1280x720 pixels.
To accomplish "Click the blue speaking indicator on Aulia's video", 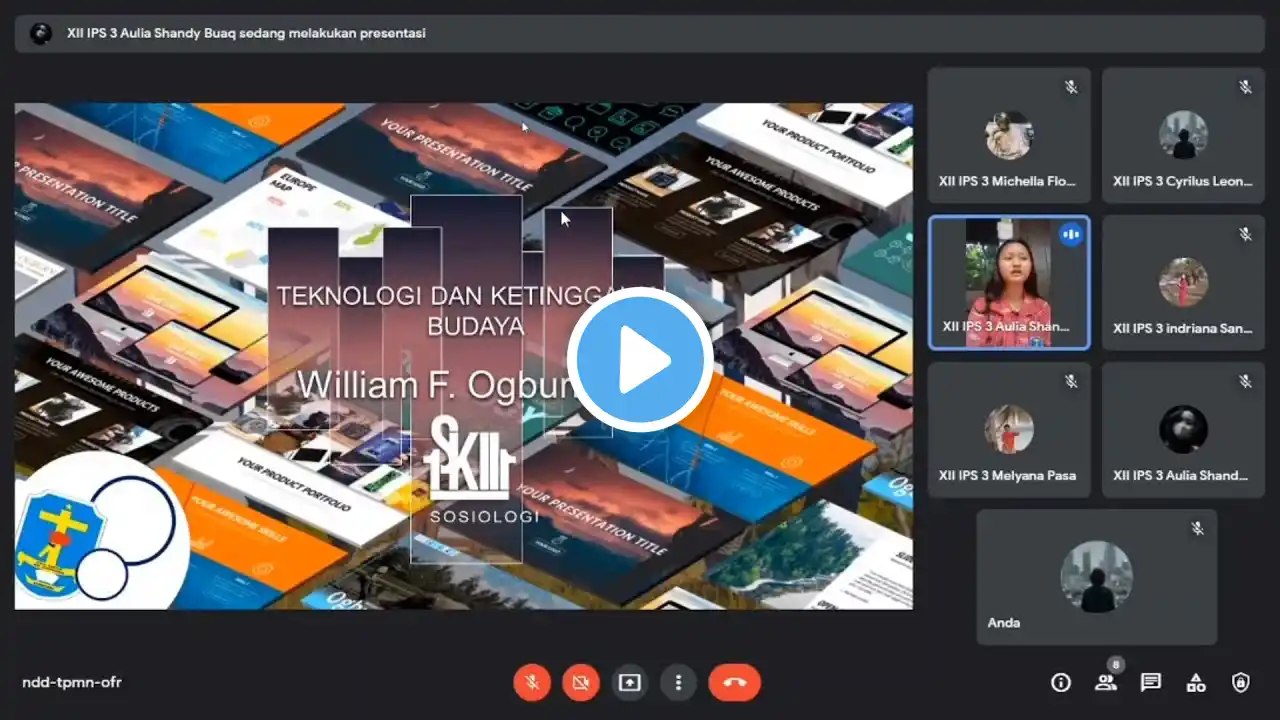I will [x=1071, y=235].
